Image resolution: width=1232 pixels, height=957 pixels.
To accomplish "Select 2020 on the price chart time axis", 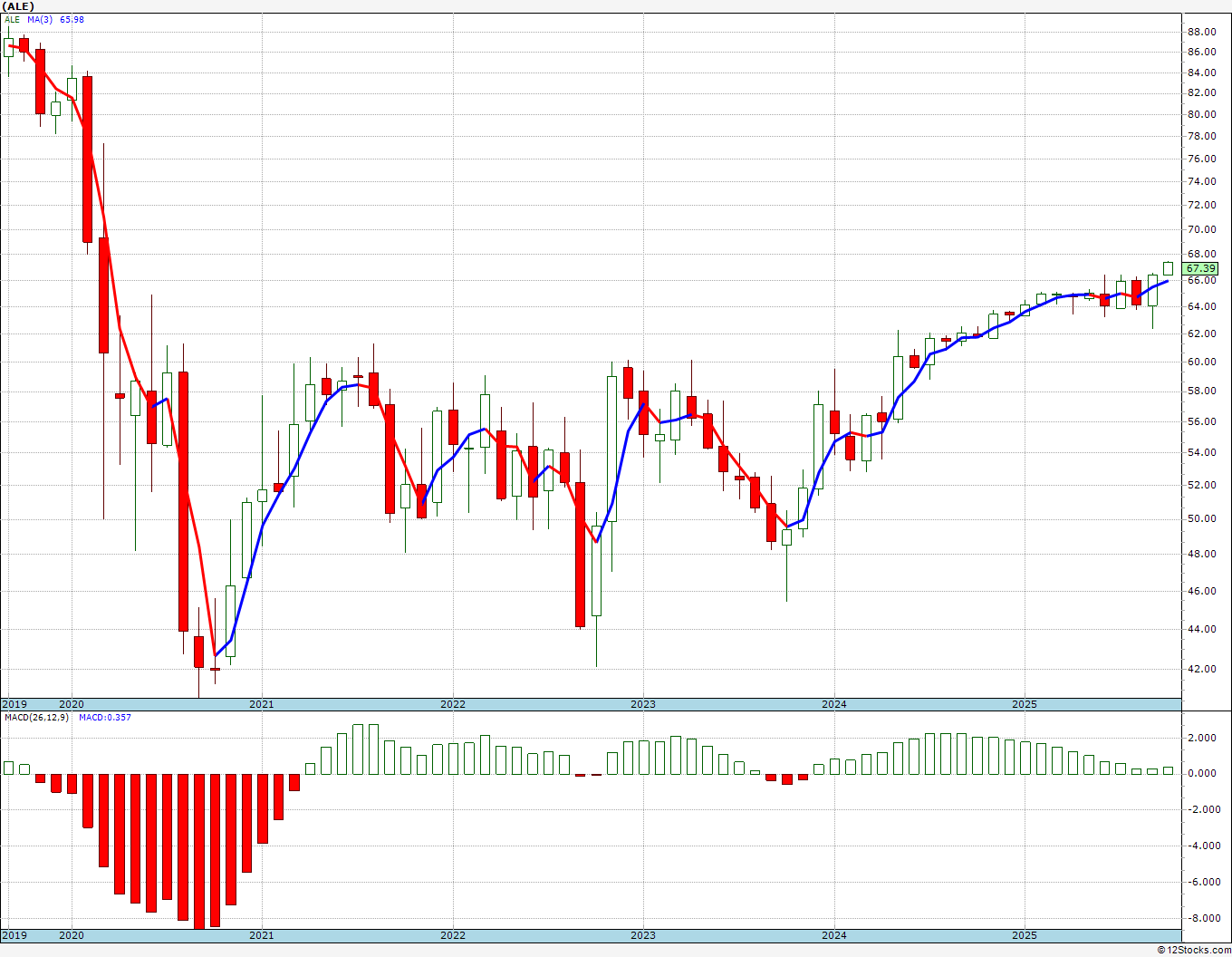I will (x=71, y=704).
